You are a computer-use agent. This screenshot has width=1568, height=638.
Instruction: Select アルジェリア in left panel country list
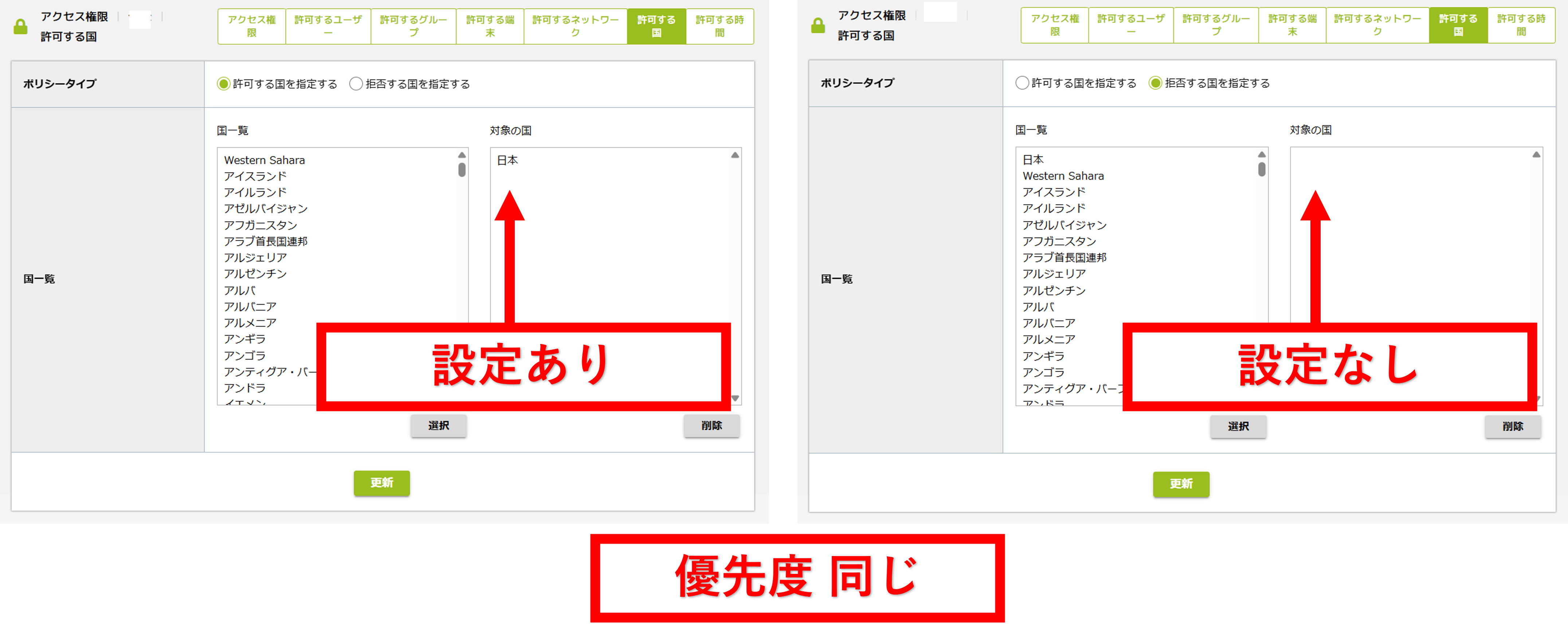(x=255, y=258)
